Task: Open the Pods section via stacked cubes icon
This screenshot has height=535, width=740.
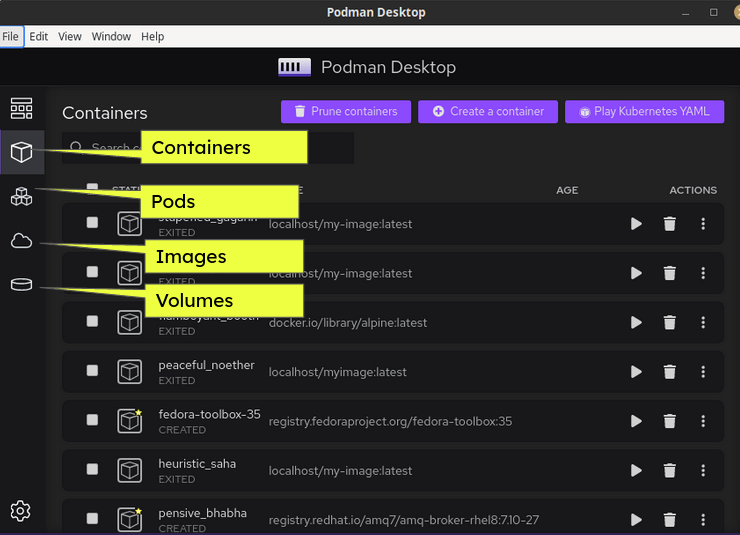Action: pos(22,196)
